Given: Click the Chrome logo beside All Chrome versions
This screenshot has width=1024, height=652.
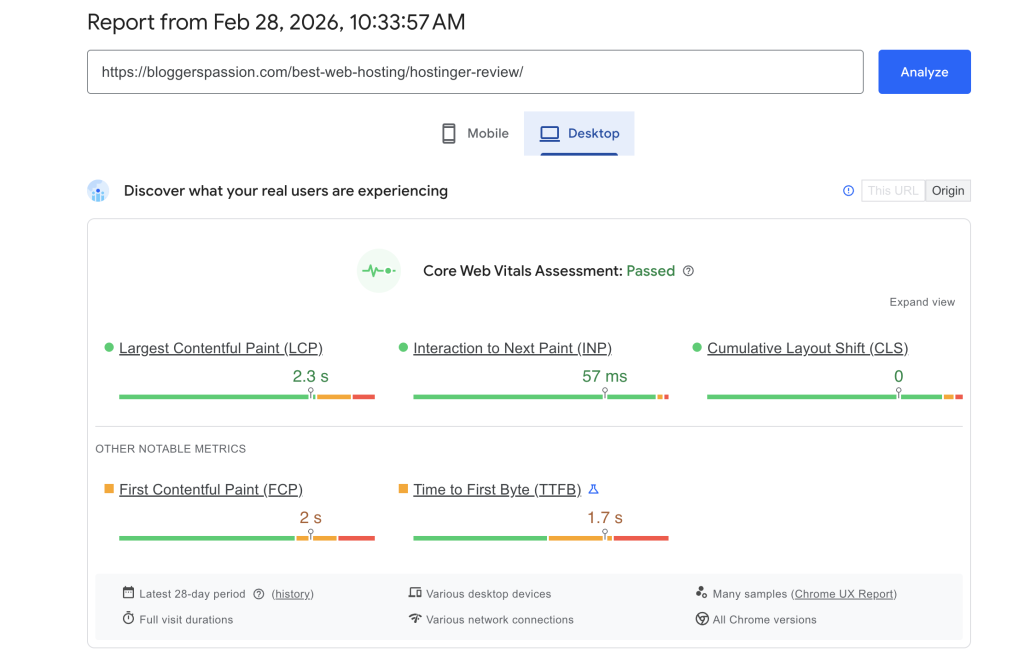Looking at the screenshot, I should click(703, 619).
